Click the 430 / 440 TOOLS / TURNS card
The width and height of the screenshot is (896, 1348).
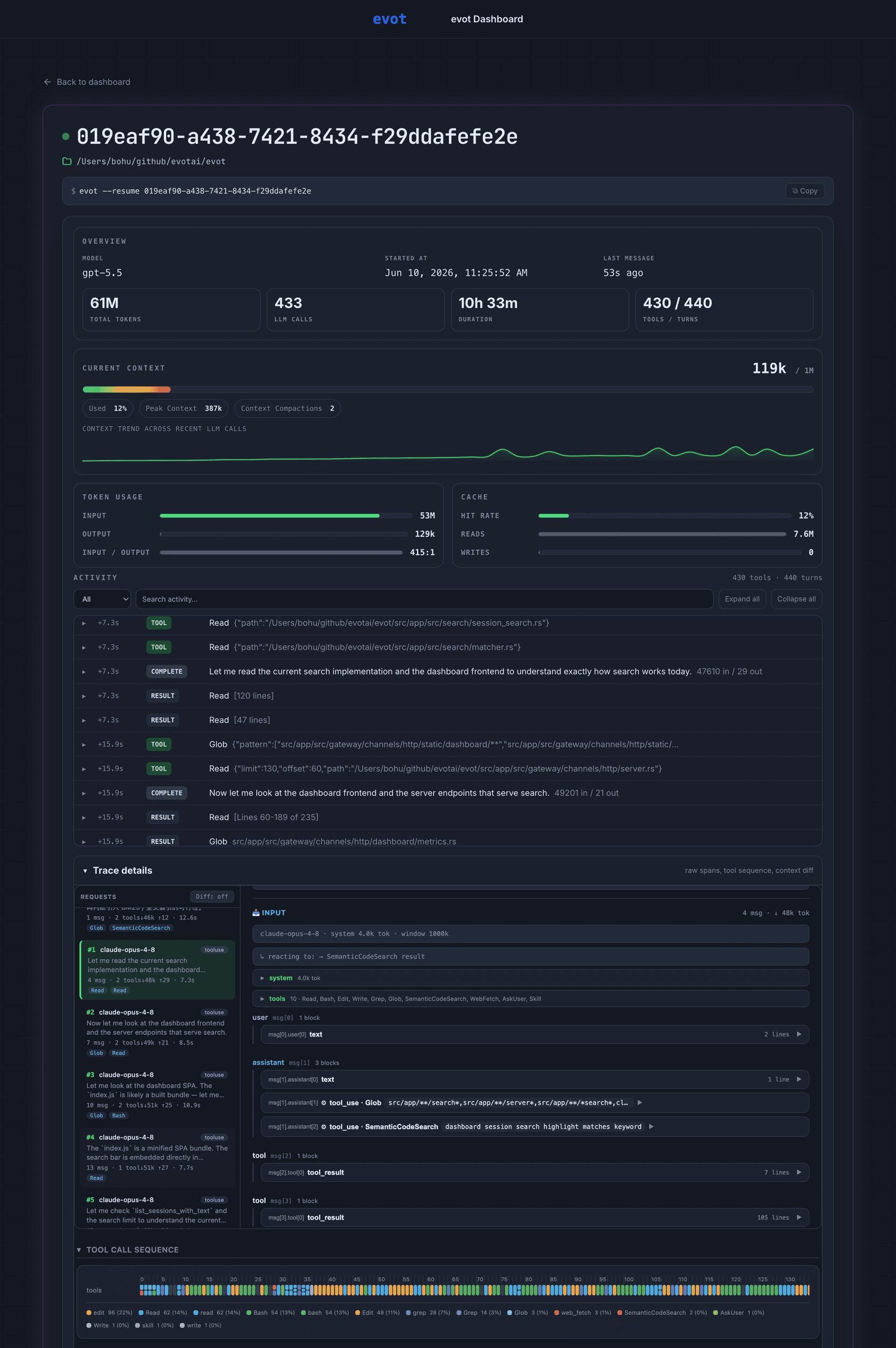(724, 309)
